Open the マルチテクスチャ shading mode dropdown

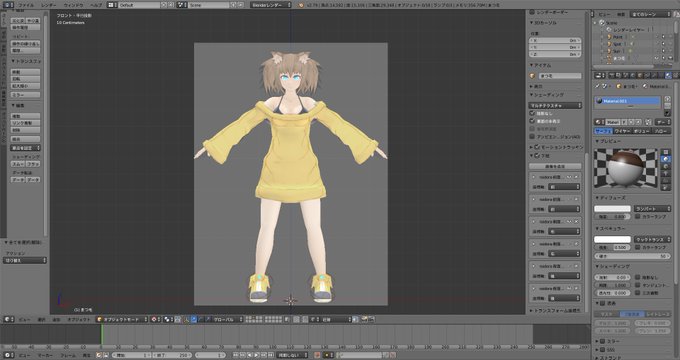click(555, 105)
